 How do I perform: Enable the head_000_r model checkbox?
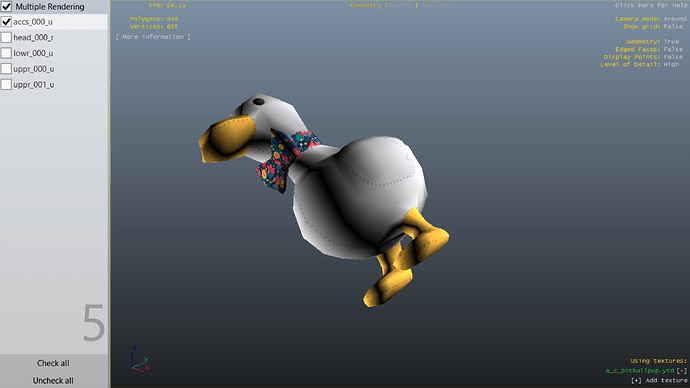point(6,37)
